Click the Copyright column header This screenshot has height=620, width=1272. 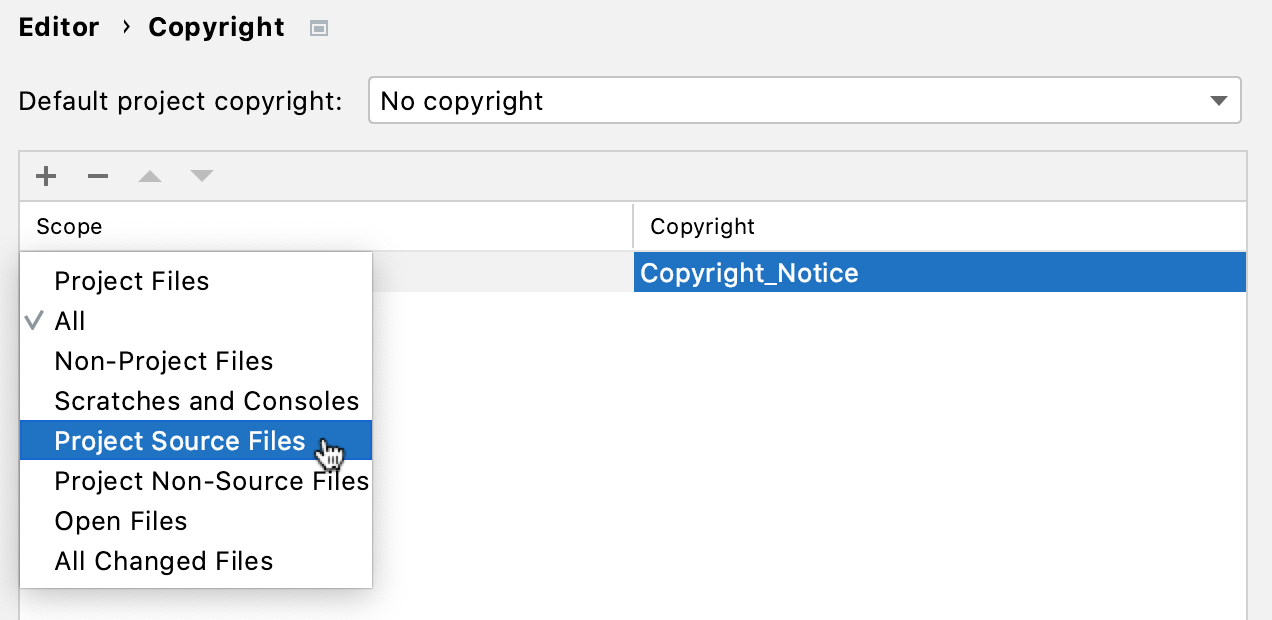[x=702, y=226]
